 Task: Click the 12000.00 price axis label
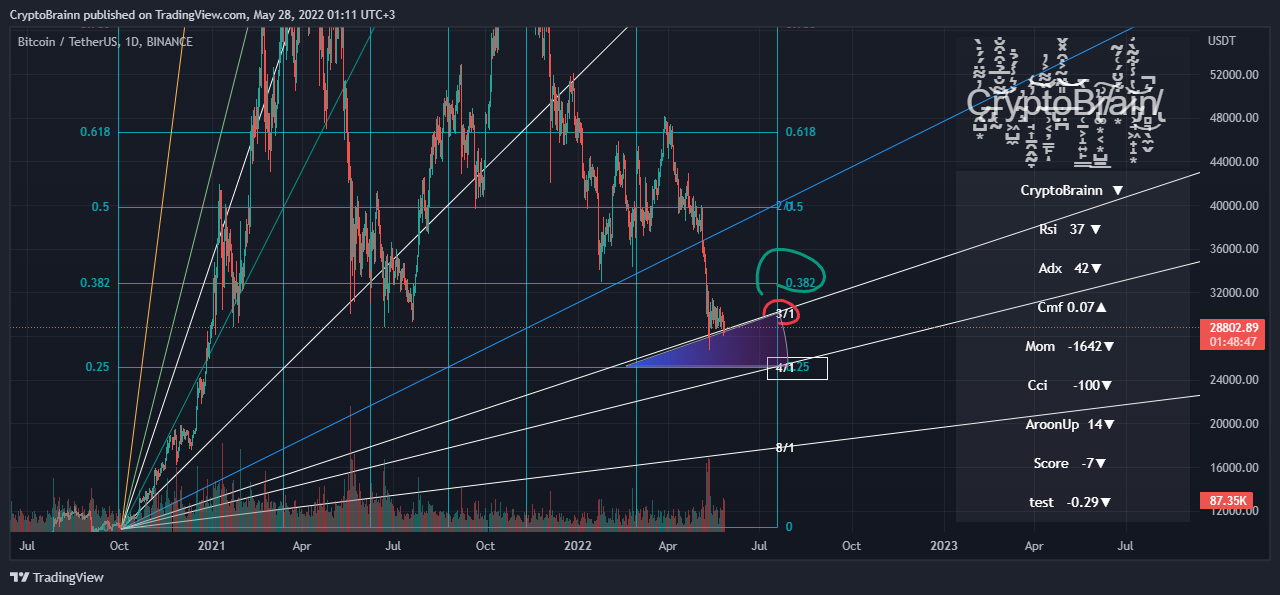(x=1232, y=511)
